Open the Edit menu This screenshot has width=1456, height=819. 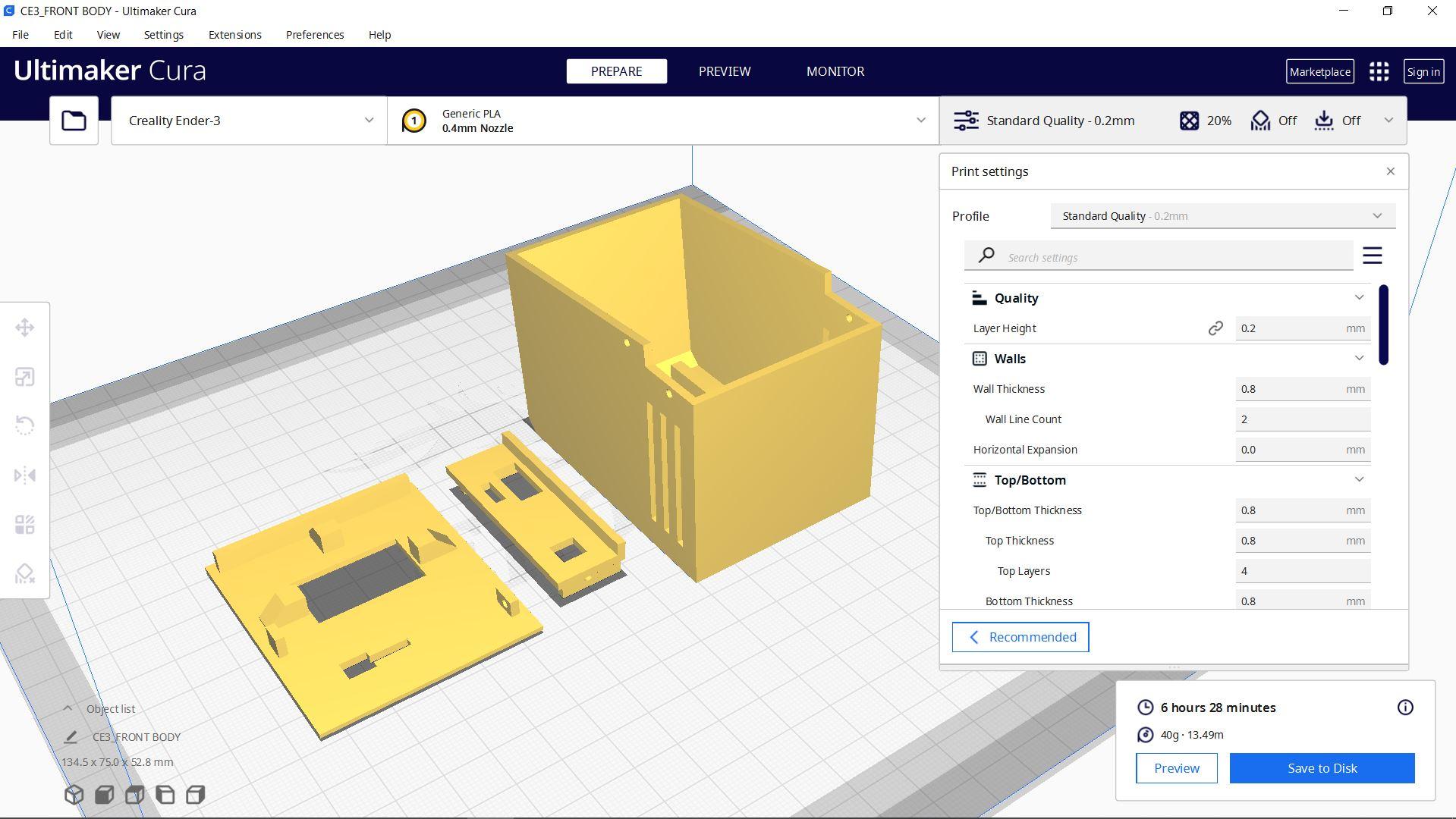click(63, 35)
